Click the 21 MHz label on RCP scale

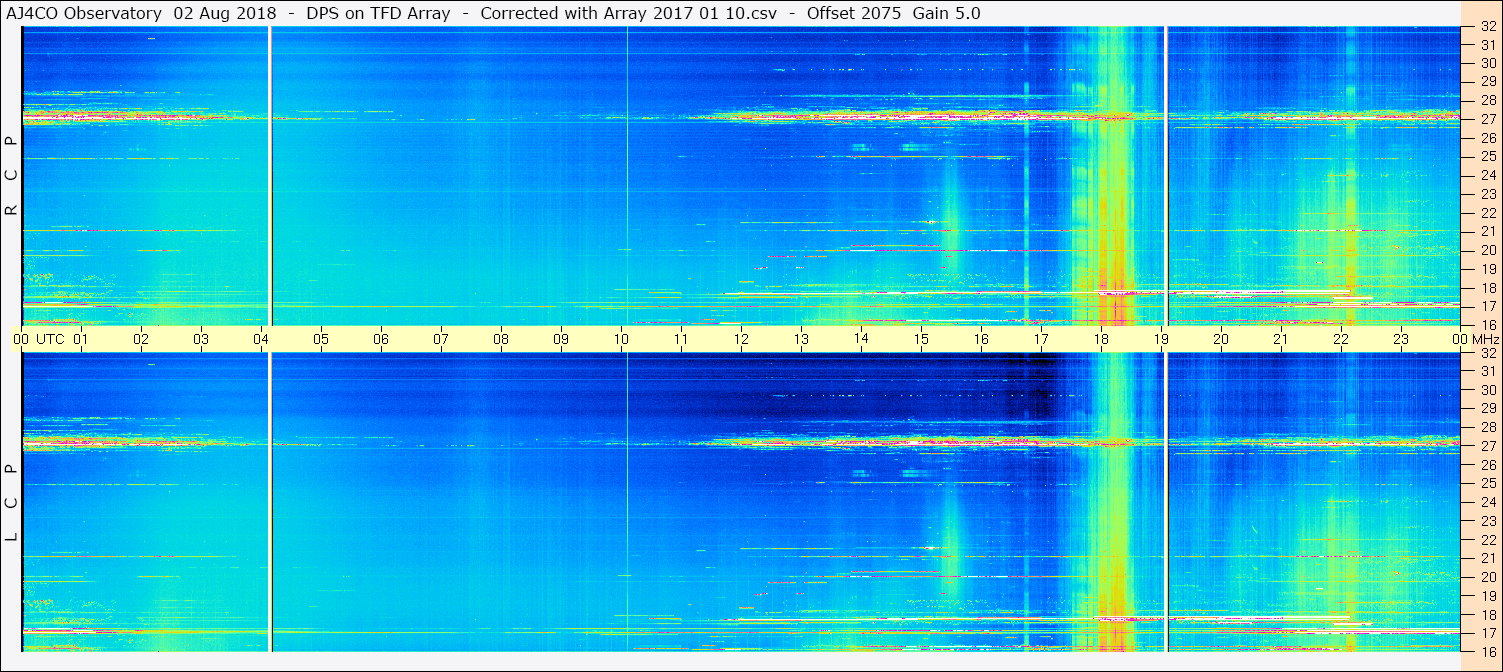[1488, 231]
